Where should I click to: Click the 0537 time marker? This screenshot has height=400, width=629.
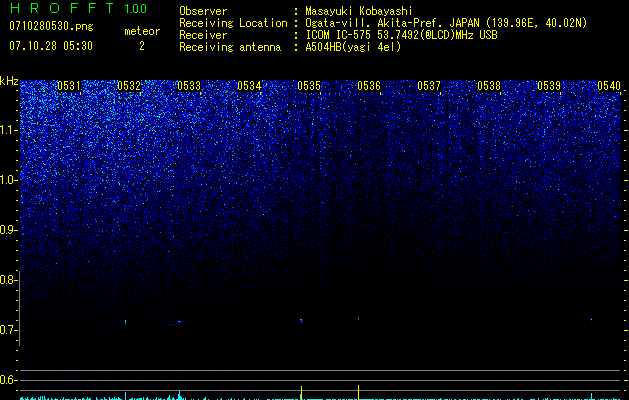point(429,86)
